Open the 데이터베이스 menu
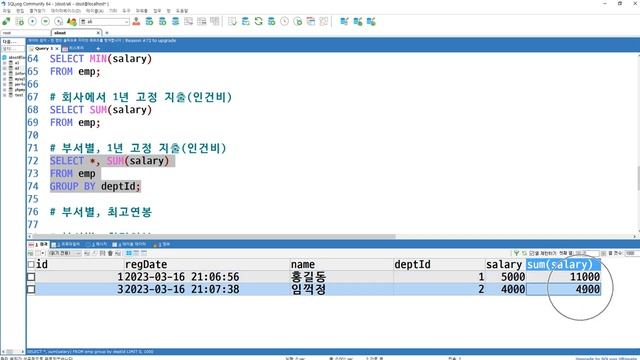640x360 pixels. click(65, 11)
